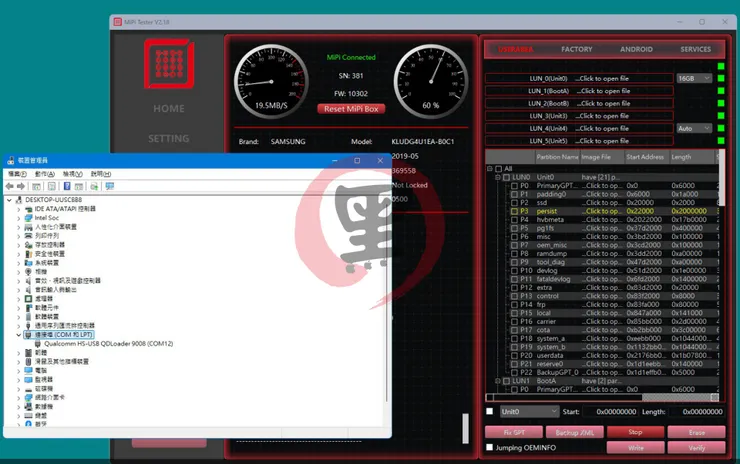Click Qualcomm HS-USB QDLoader port icon
Screen dimensions: 740x464
38,344
